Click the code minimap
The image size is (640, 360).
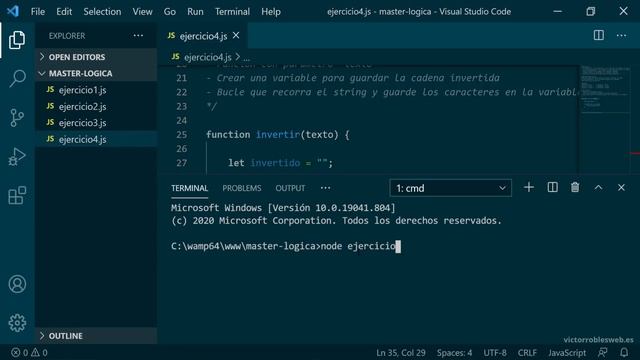click(605, 118)
